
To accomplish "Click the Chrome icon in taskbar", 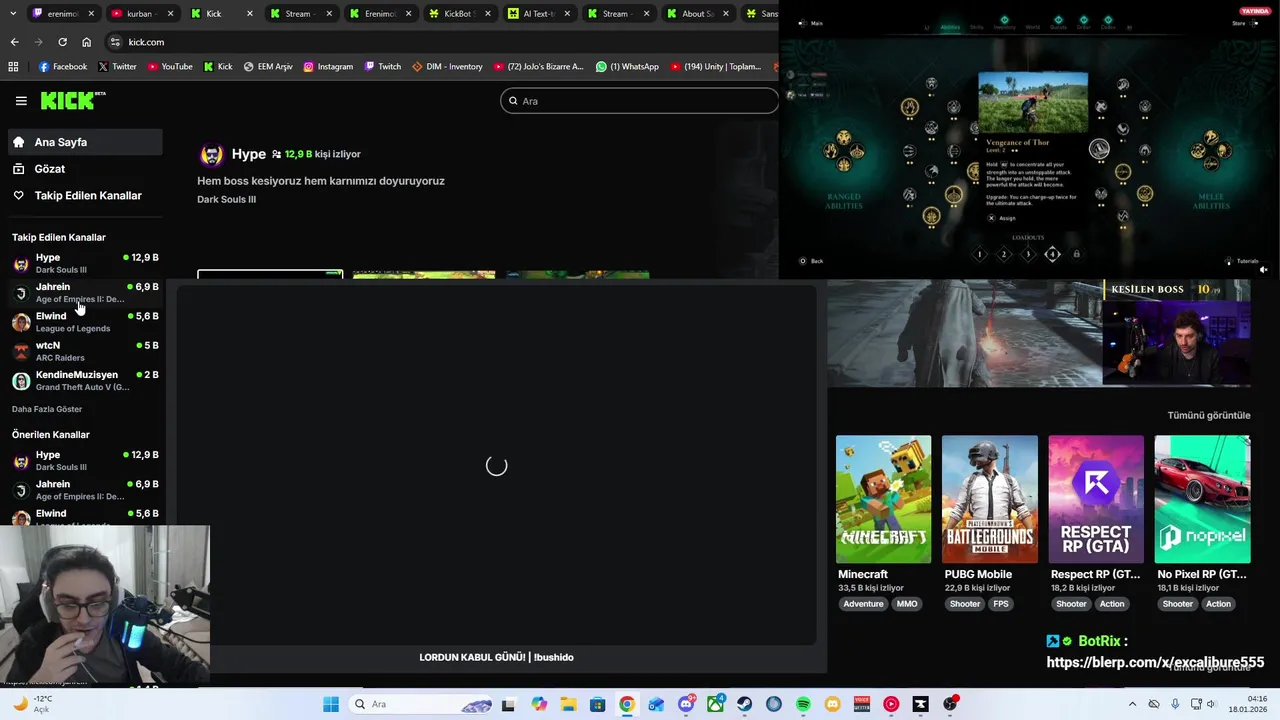I will 626,704.
